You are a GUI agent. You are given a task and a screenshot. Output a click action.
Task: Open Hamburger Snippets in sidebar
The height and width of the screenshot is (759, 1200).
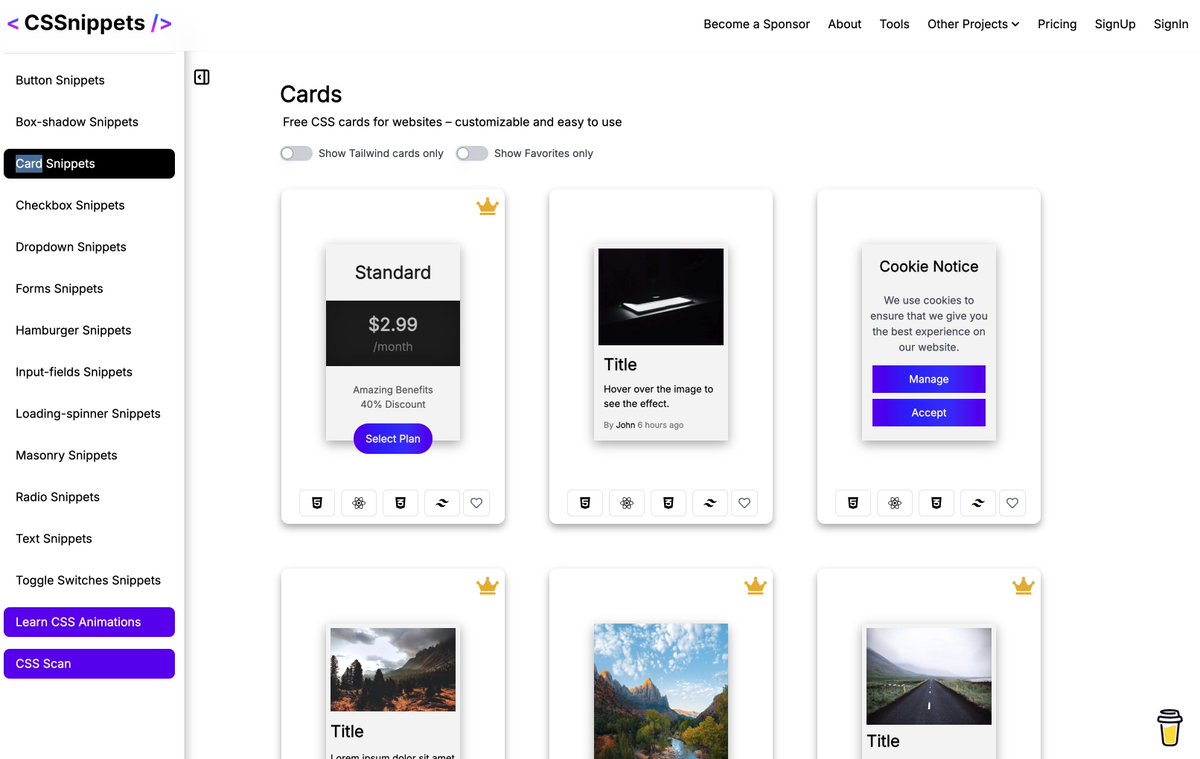coord(89,330)
